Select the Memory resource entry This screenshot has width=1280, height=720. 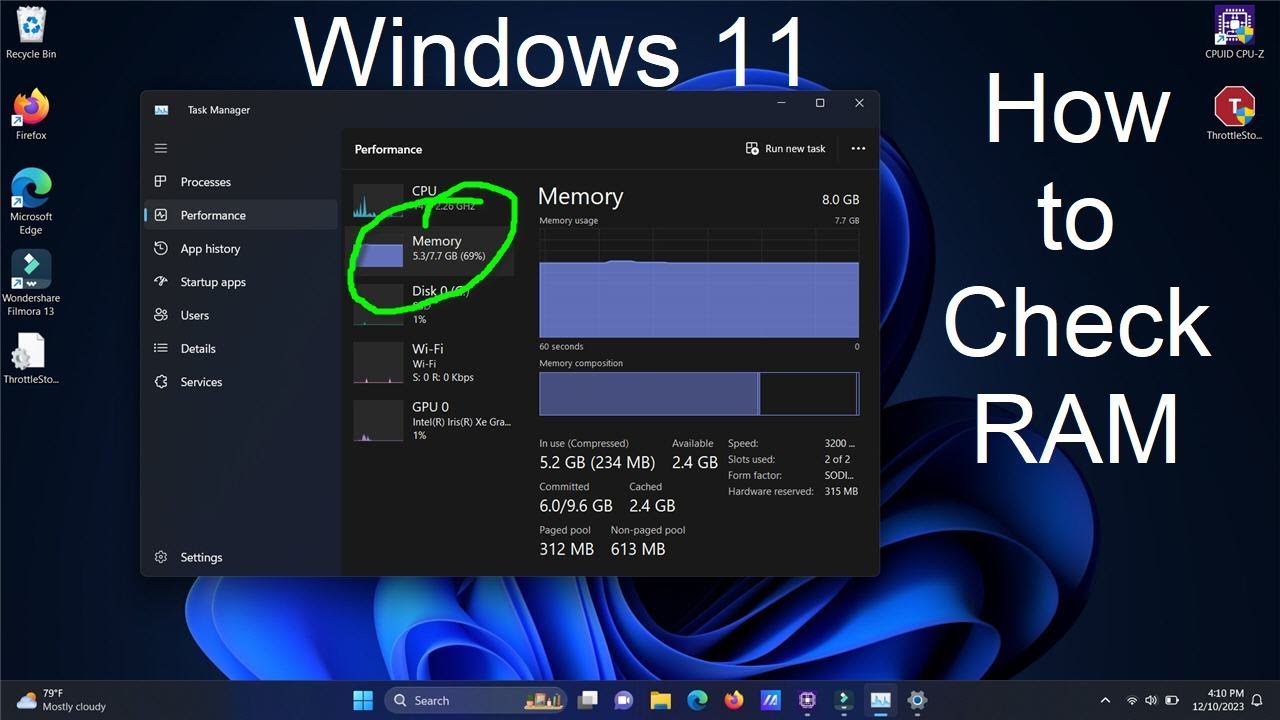430,249
